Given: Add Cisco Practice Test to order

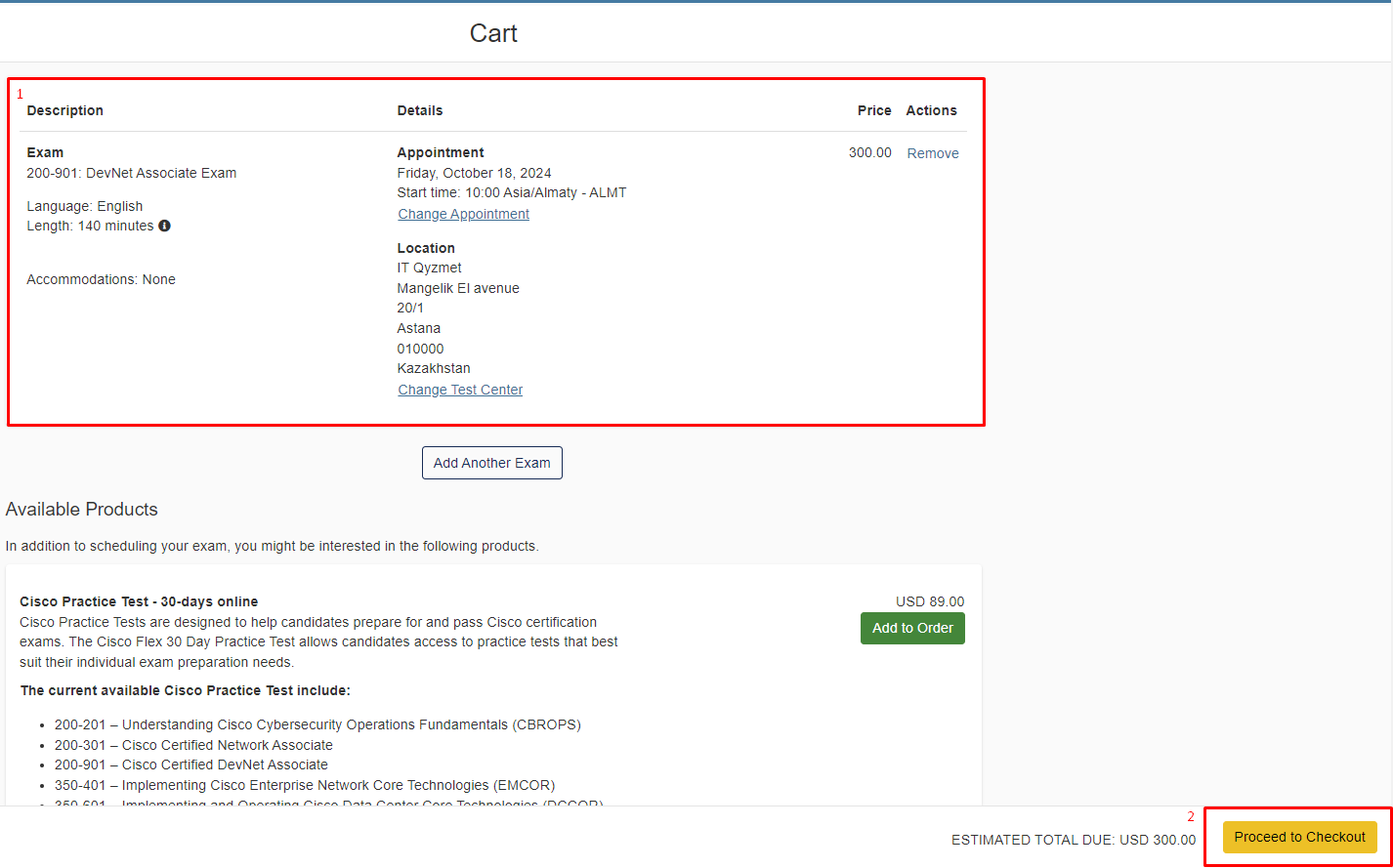Looking at the screenshot, I should point(912,628).
